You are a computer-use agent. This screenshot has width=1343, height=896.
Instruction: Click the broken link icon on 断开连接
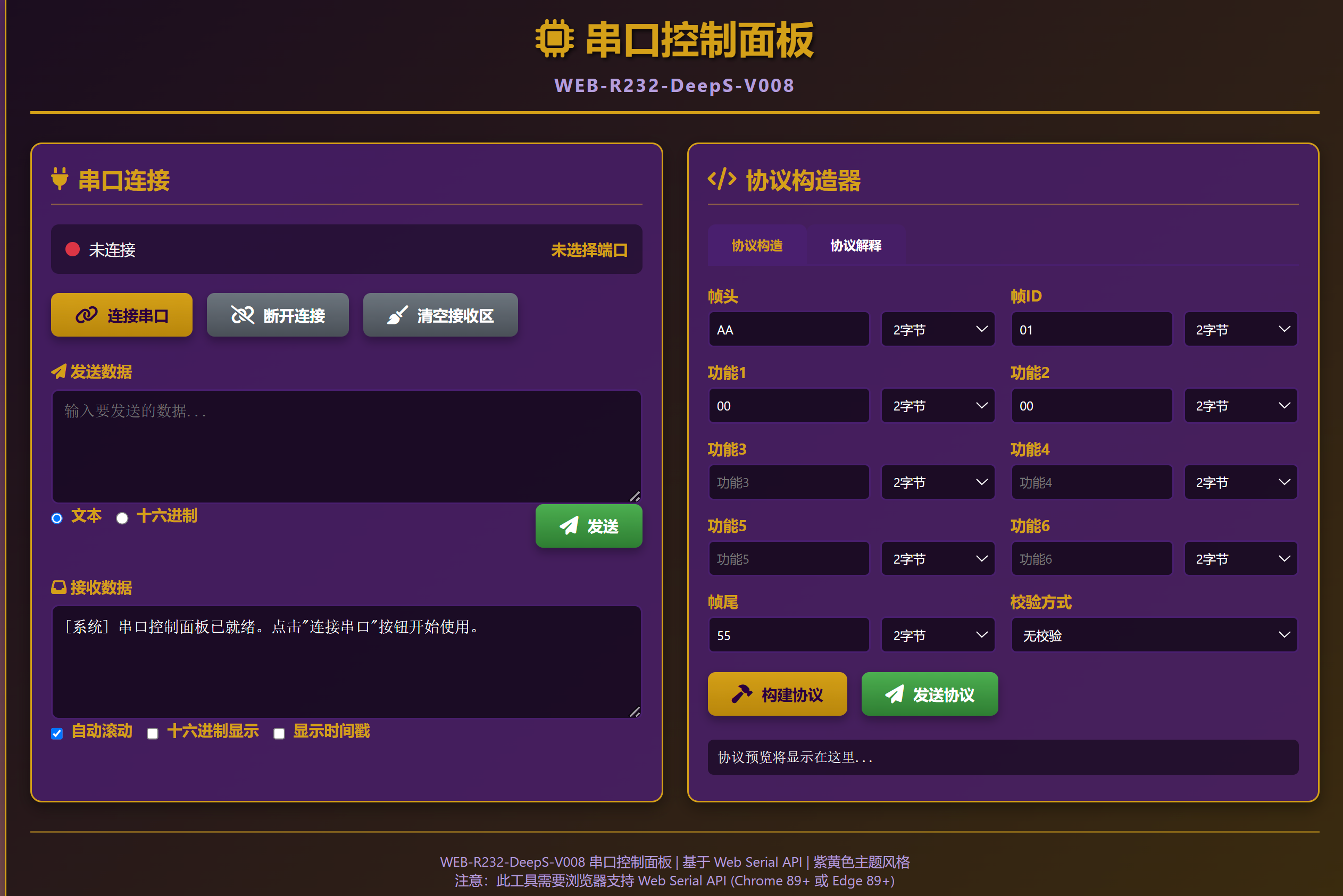coord(243,315)
